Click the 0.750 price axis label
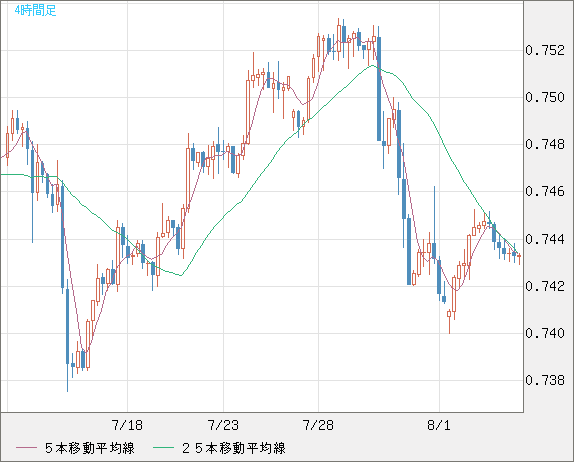574x462 pixels. coord(545,97)
